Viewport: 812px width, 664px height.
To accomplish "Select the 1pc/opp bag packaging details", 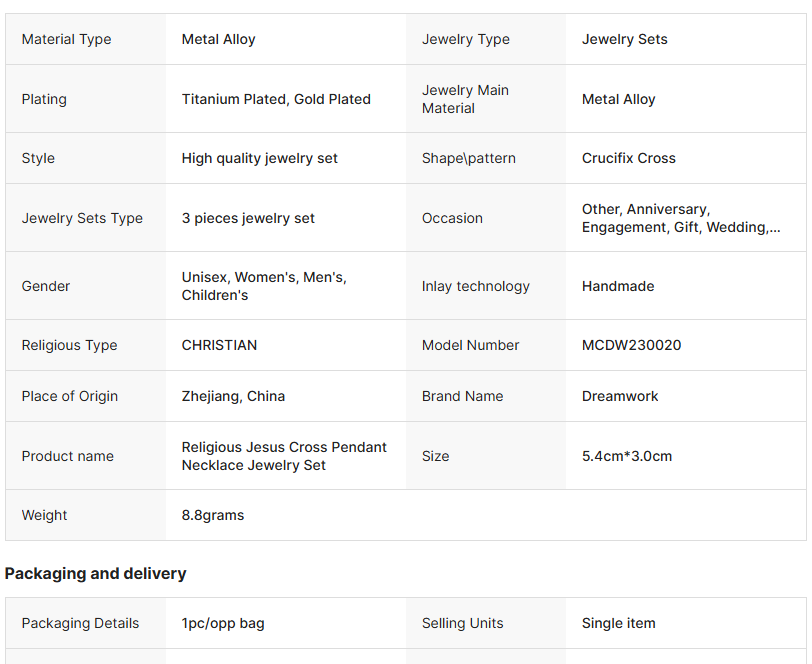I will tap(223, 623).
